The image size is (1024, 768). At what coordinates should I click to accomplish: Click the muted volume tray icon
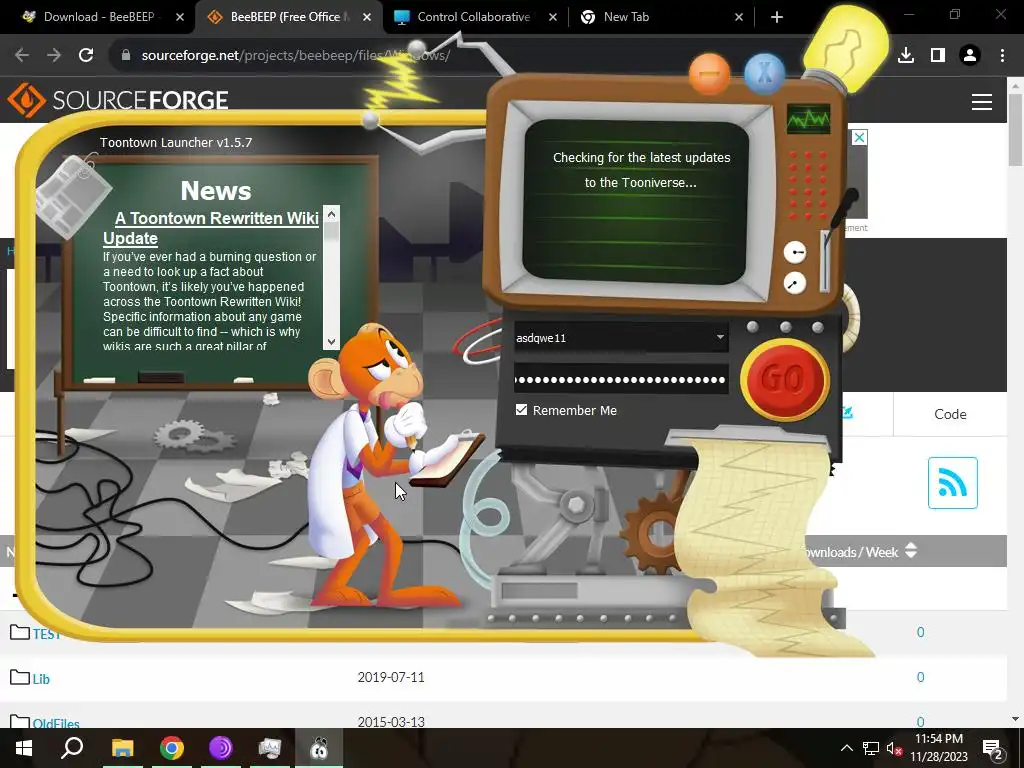894,748
